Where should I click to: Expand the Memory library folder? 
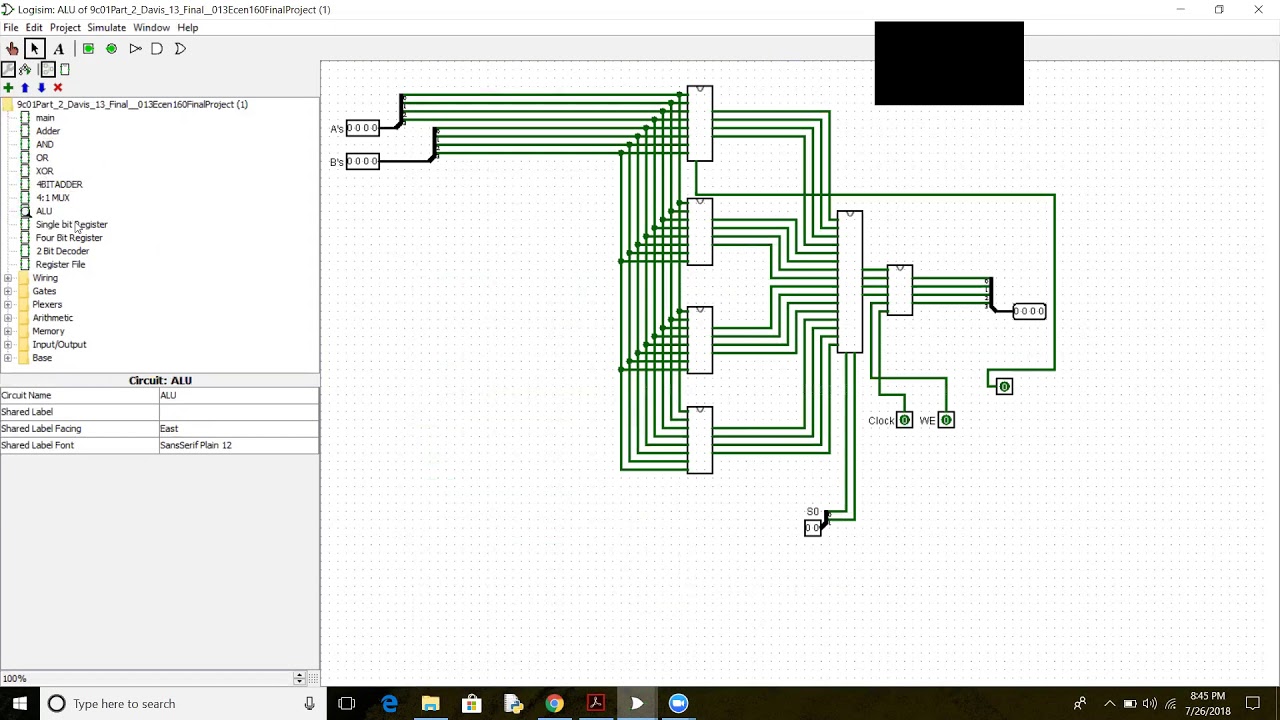pyautogui.click(x=8, y=331)
